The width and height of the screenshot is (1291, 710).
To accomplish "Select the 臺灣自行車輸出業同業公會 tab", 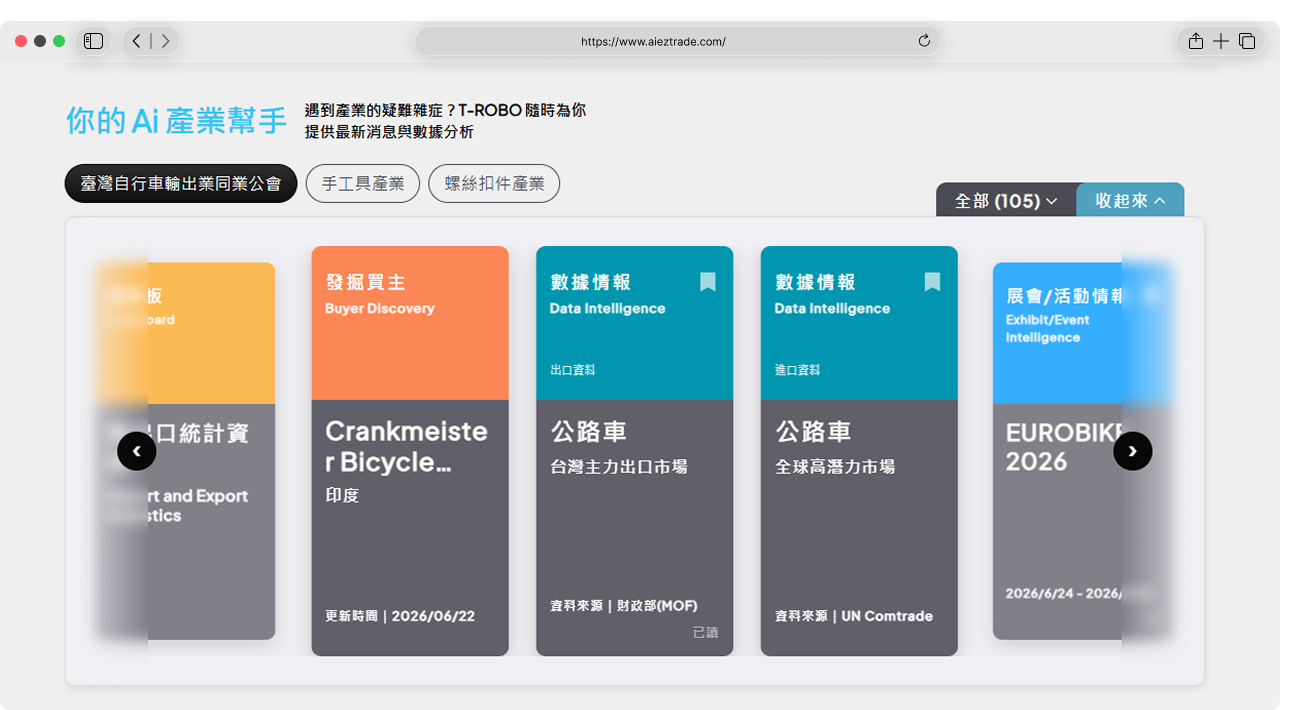I will pyautogui.click(x=181, y=183).
